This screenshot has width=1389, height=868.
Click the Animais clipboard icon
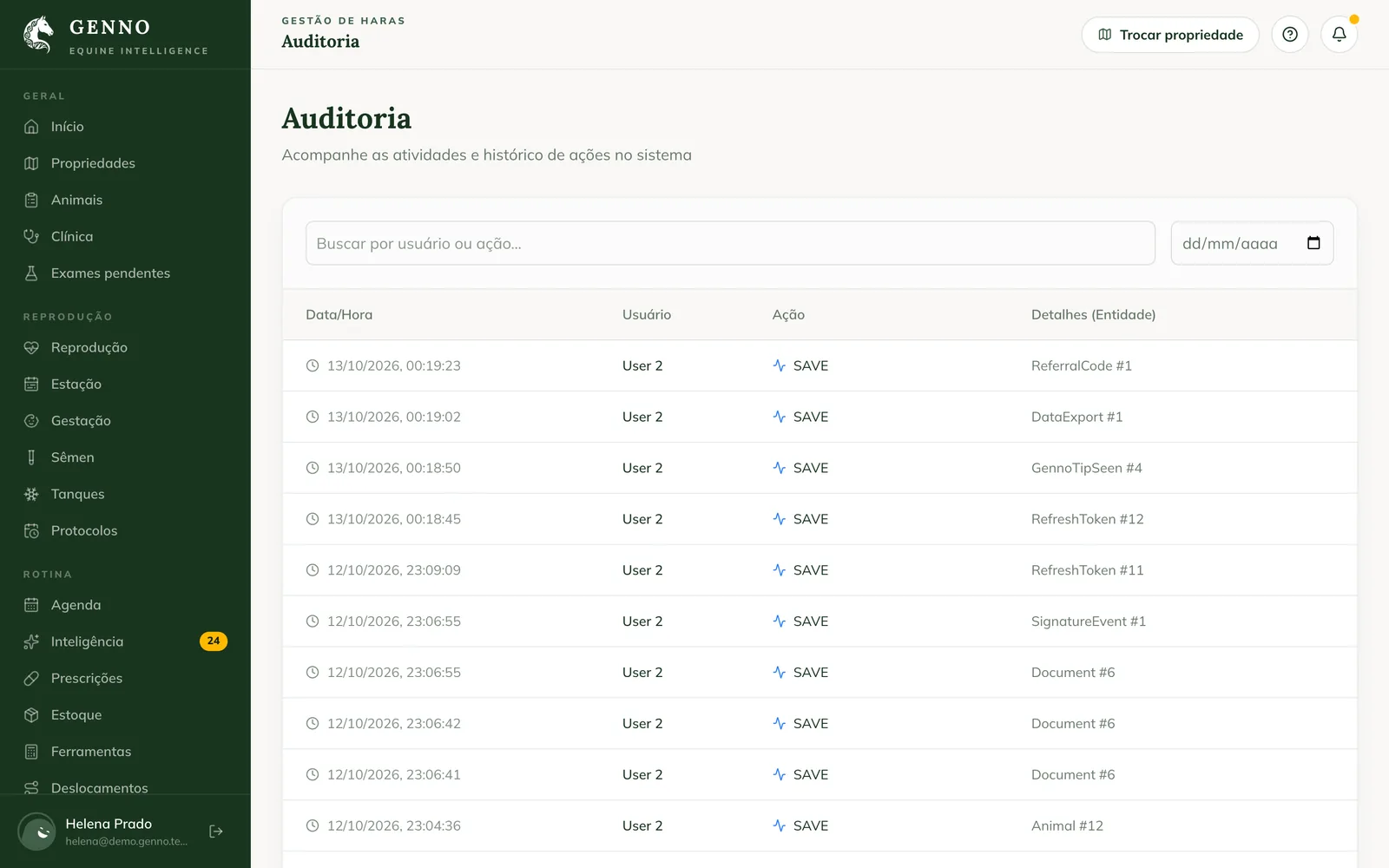click(x=31, y=200)
